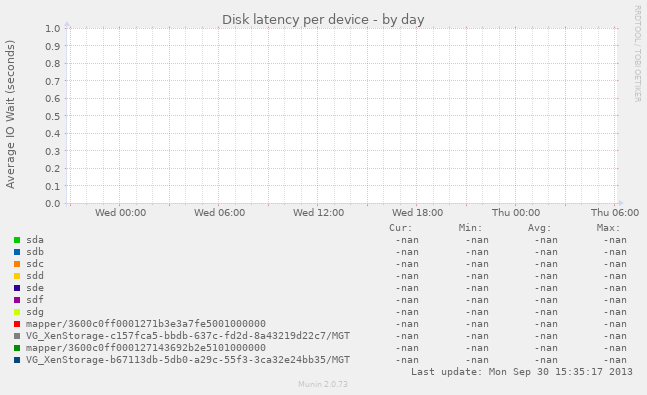Select the sdg legend label
The height and width of the screenshot is (395, 647).
(35, 312)
